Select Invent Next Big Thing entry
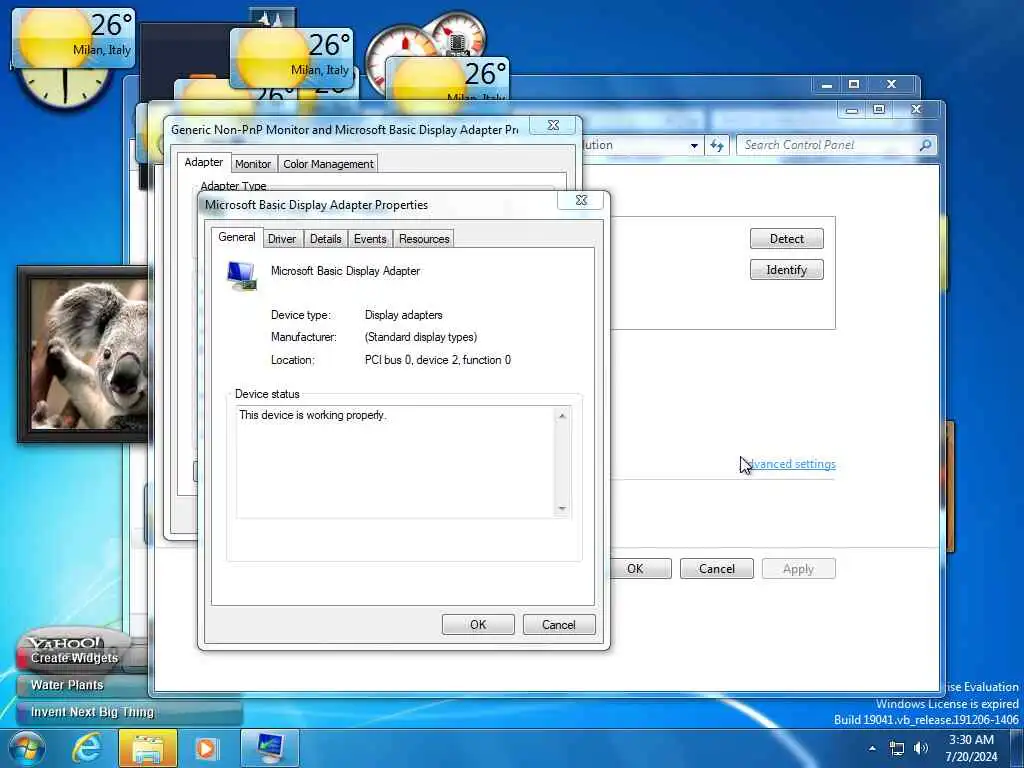Viewport: 1024px width, 768px height. click(92, 712)
